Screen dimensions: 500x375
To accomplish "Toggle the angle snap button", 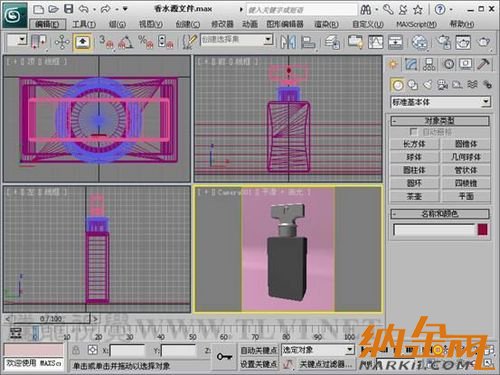I will coord(126,42).
